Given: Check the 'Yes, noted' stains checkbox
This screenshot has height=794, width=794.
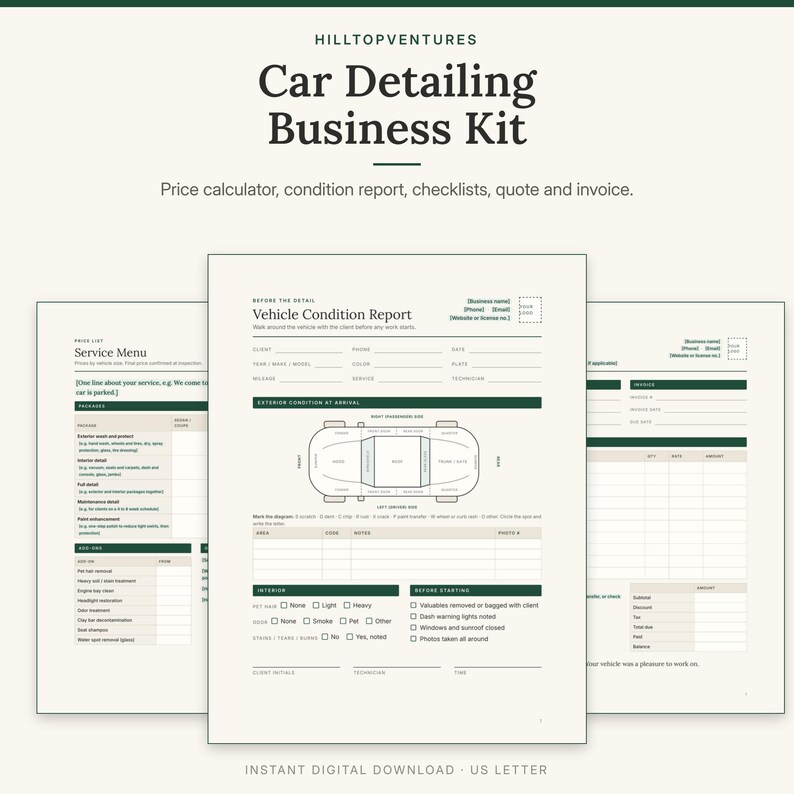Looking at the screenshot, I should pyautogui.click(x=349, y=637).
